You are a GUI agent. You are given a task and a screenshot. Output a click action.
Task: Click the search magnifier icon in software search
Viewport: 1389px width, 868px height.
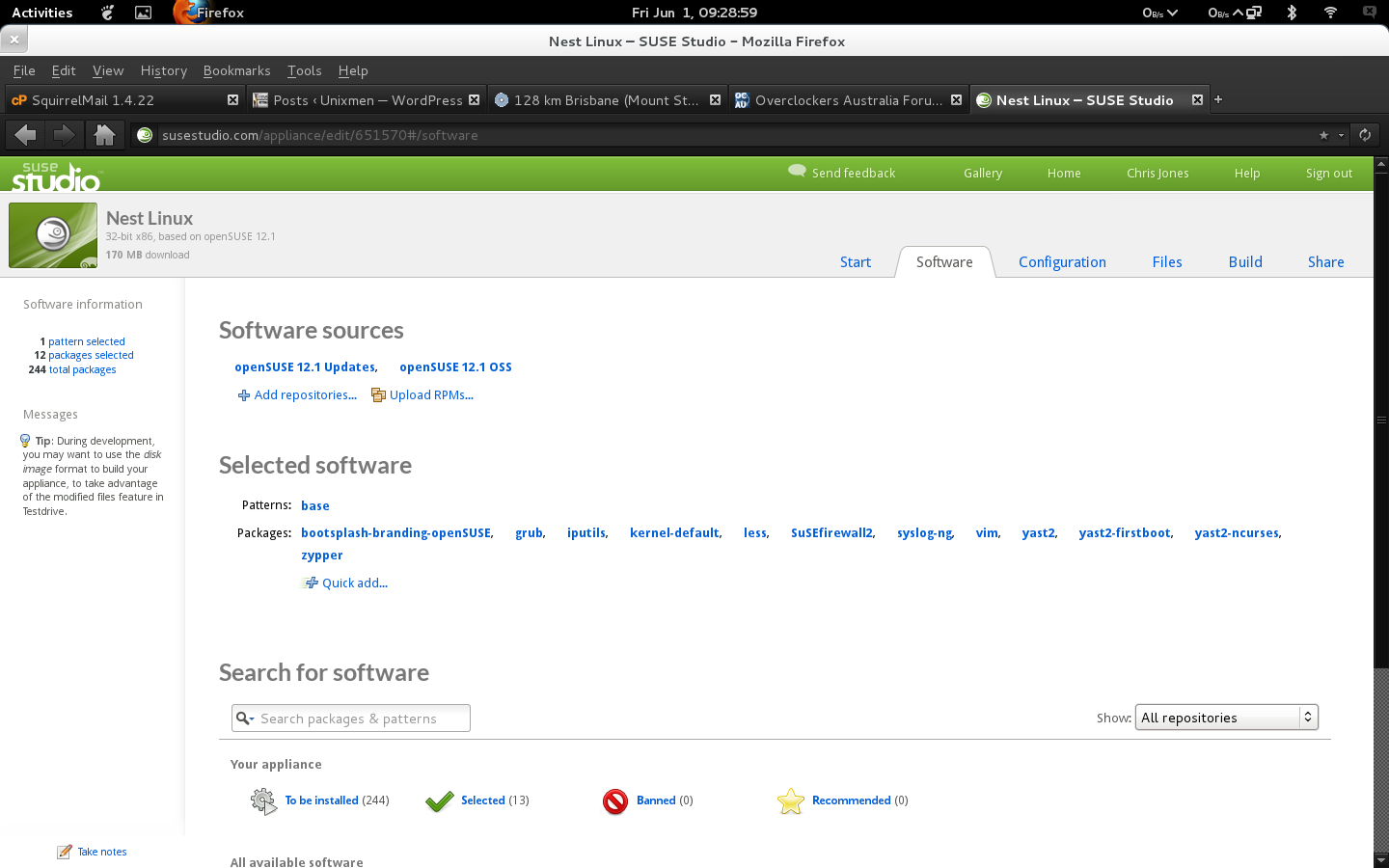244,719
